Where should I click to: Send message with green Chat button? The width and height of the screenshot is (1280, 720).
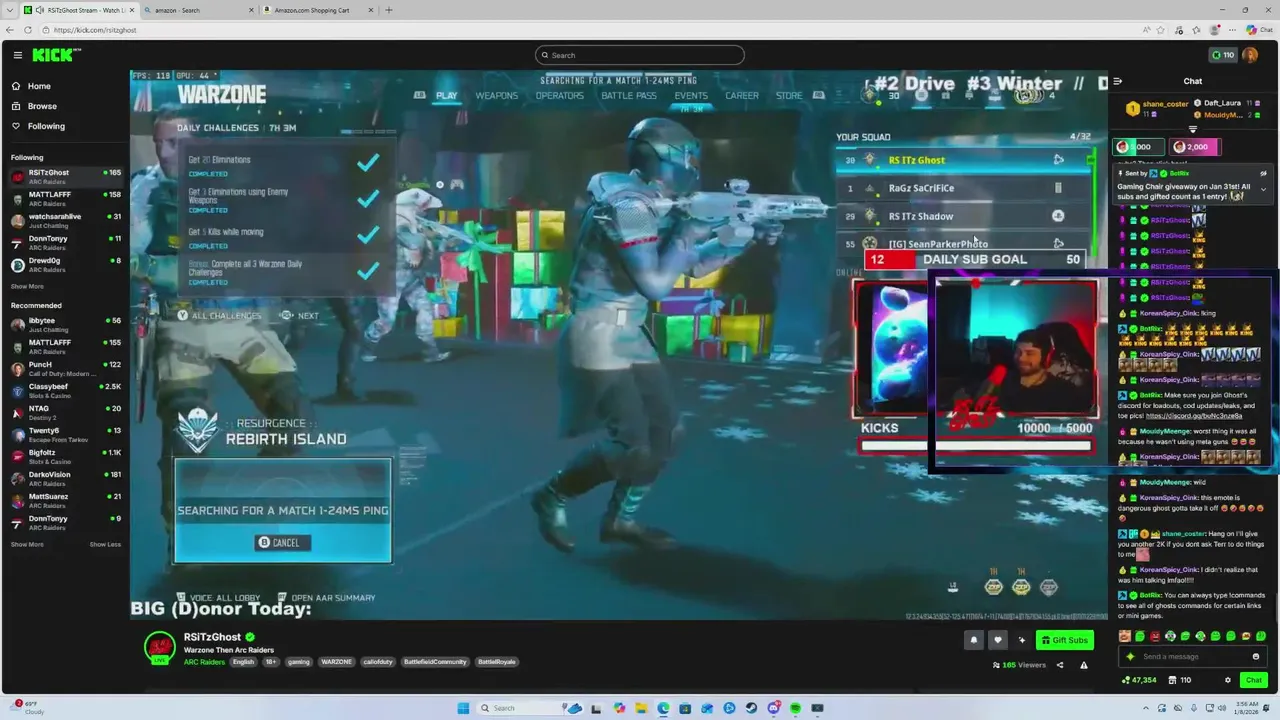point(1253,680)
